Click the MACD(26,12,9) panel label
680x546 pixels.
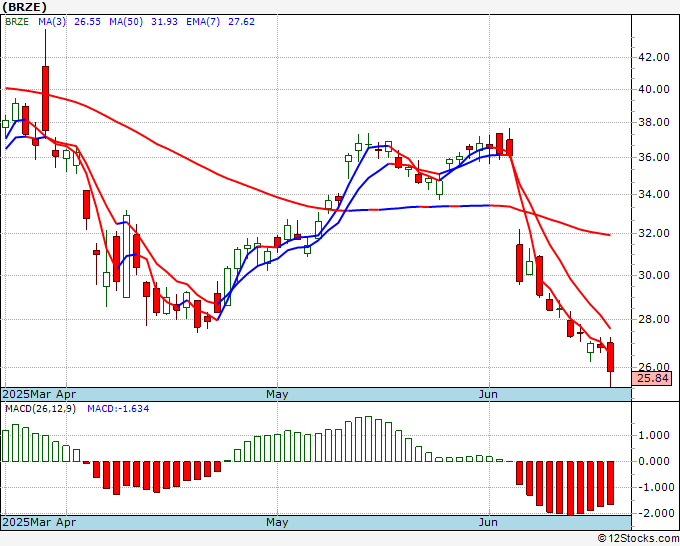40,409
